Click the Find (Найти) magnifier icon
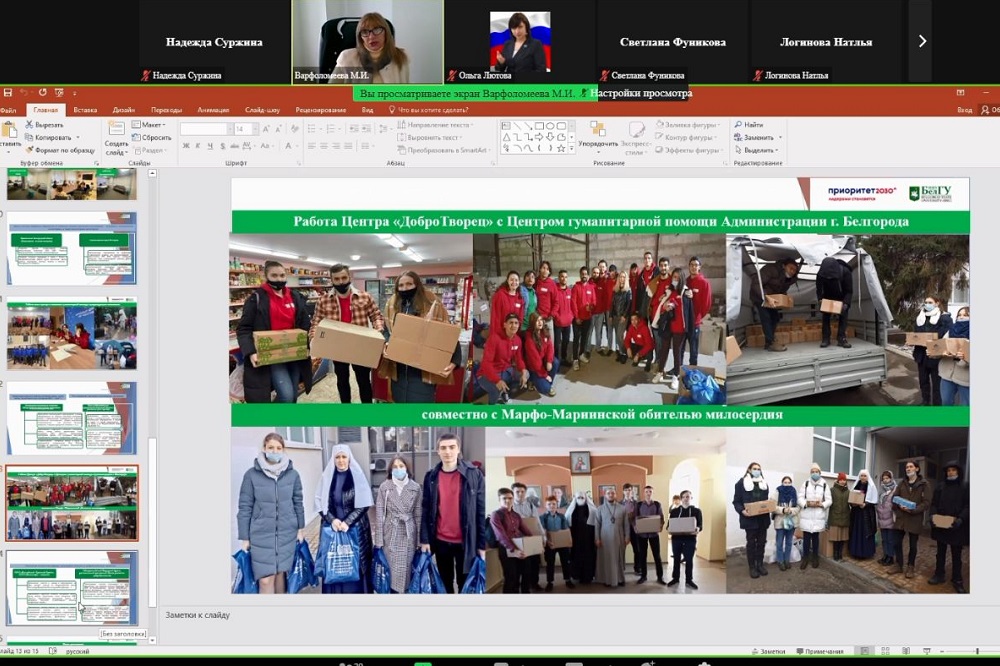This screenshot has height=666, width=1000. click(738, 125)
